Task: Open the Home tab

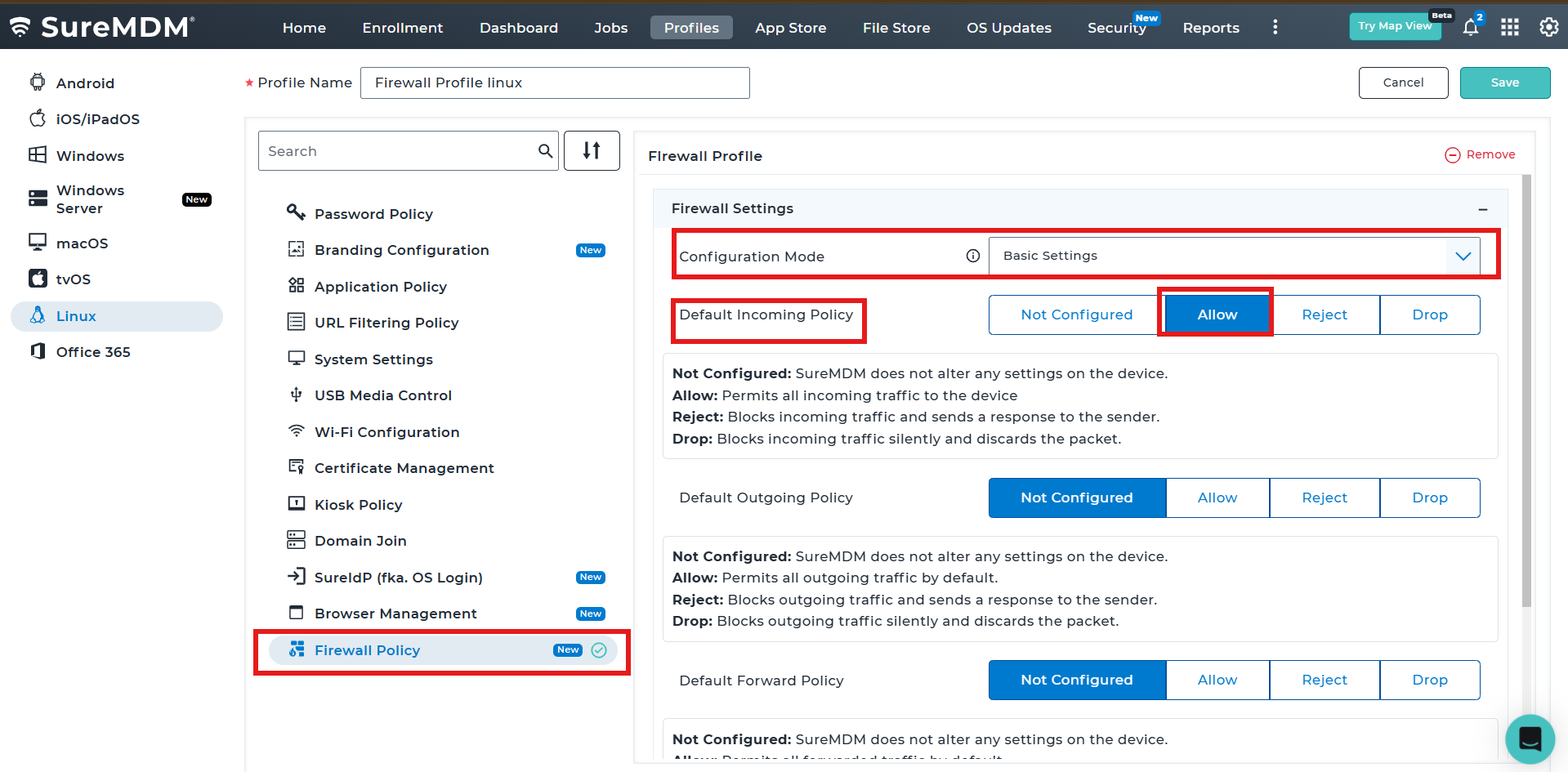Action: (x=304, y=28)
